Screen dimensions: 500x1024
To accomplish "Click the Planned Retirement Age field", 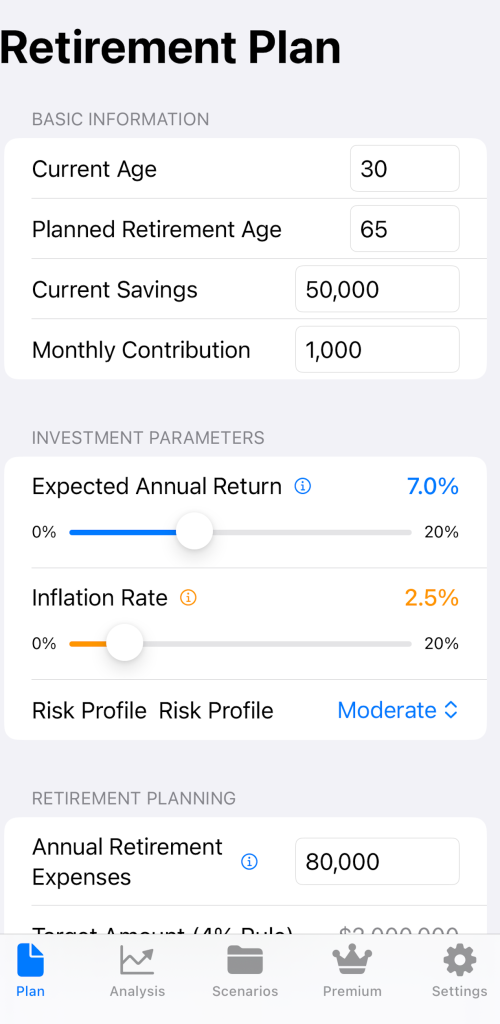I will [x=405, y=229].
